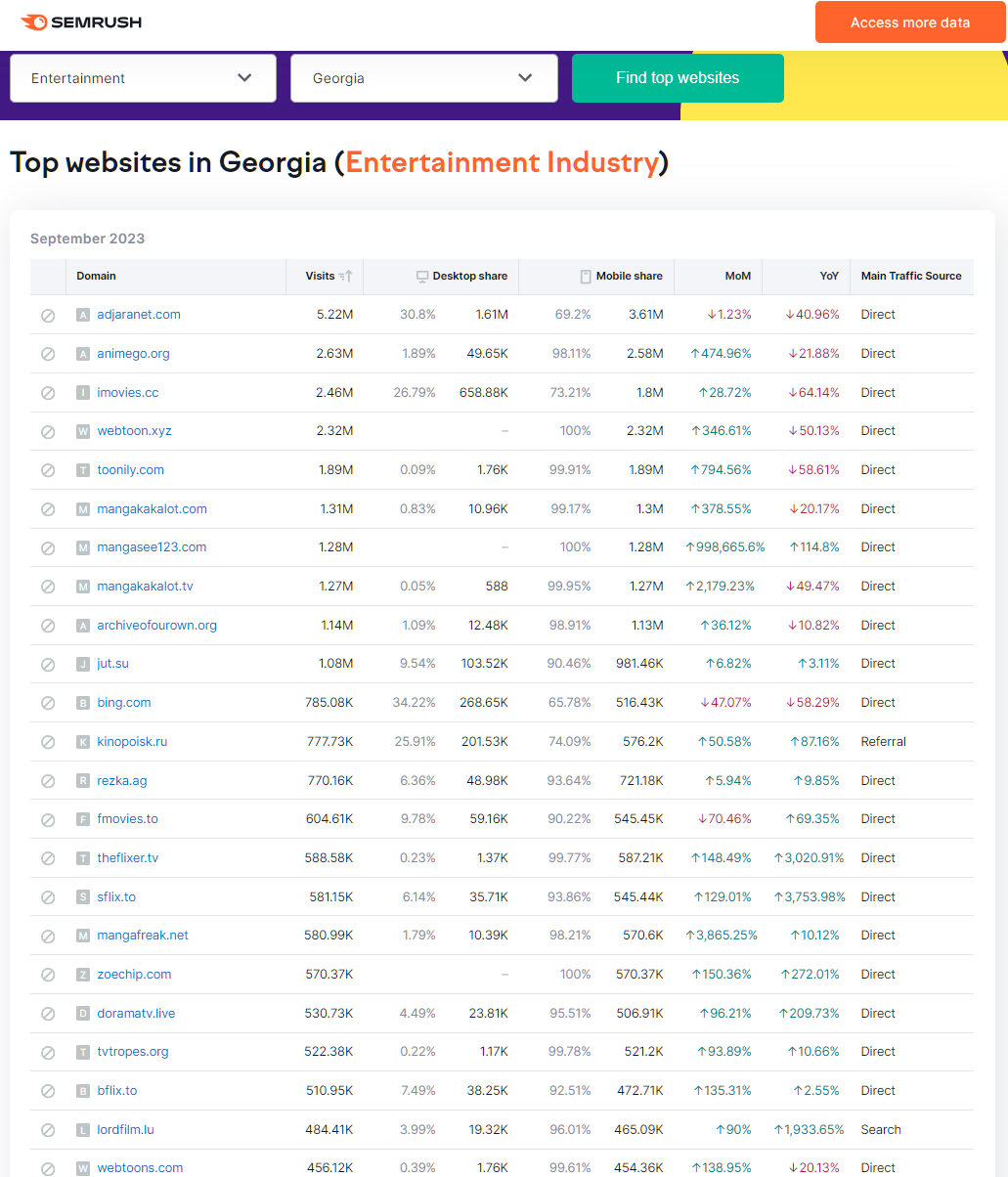
Task: Open the Entertainment industry dropdown
Action: click(144, 78)
